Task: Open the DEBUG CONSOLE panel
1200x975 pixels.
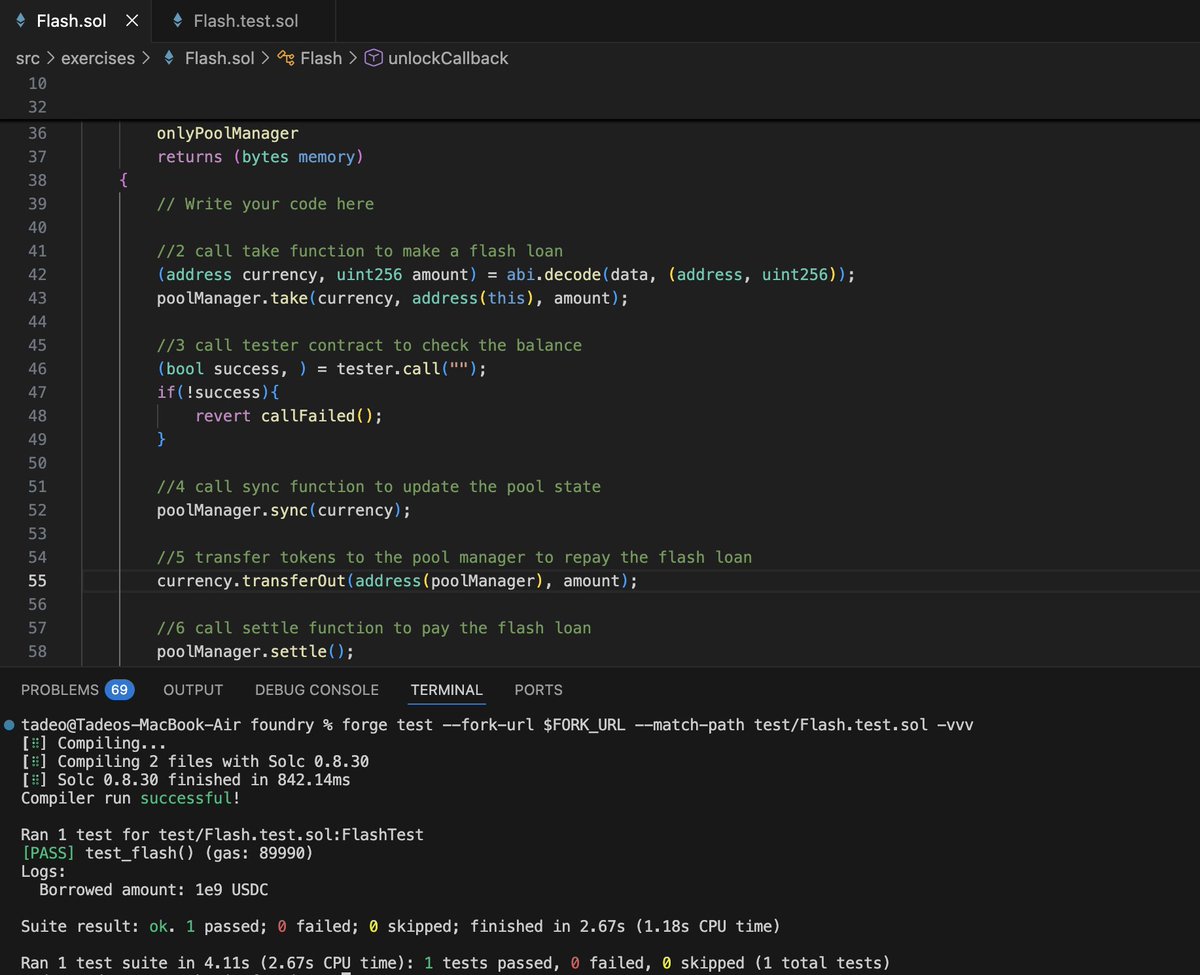Action: (x=317, y=690)
